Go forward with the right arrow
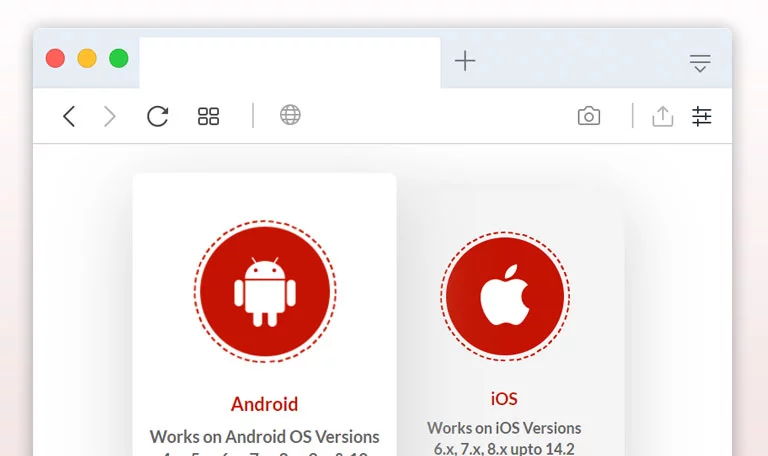The height and width of the screenshot is (456, 768). click(110, 117)
